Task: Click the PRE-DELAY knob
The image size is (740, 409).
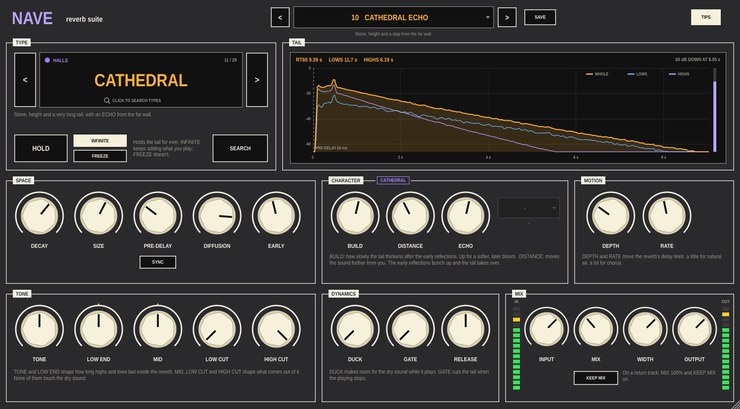Action: tap(158, 216)
